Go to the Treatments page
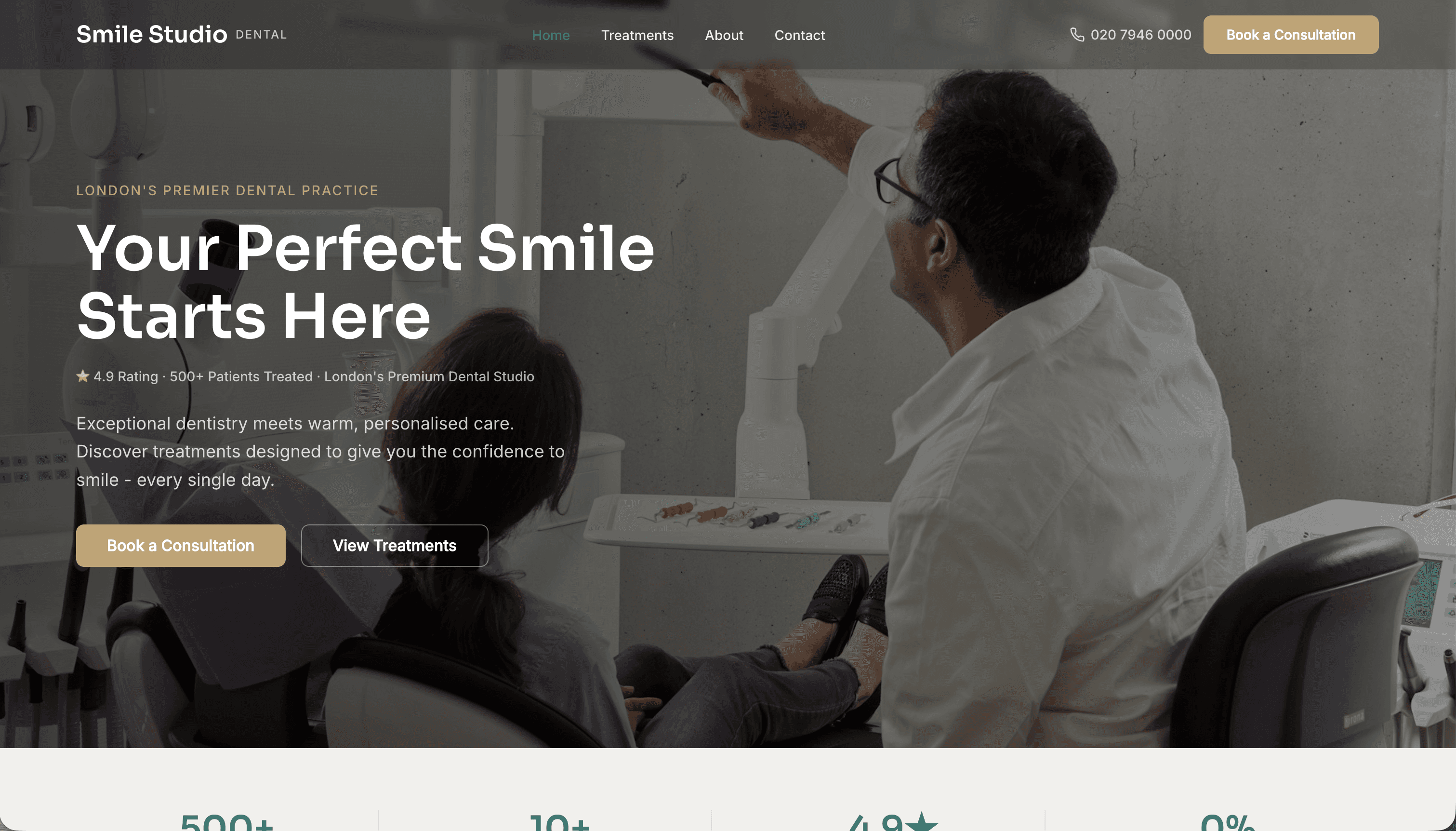1456x831 pixels. (637, 35)
